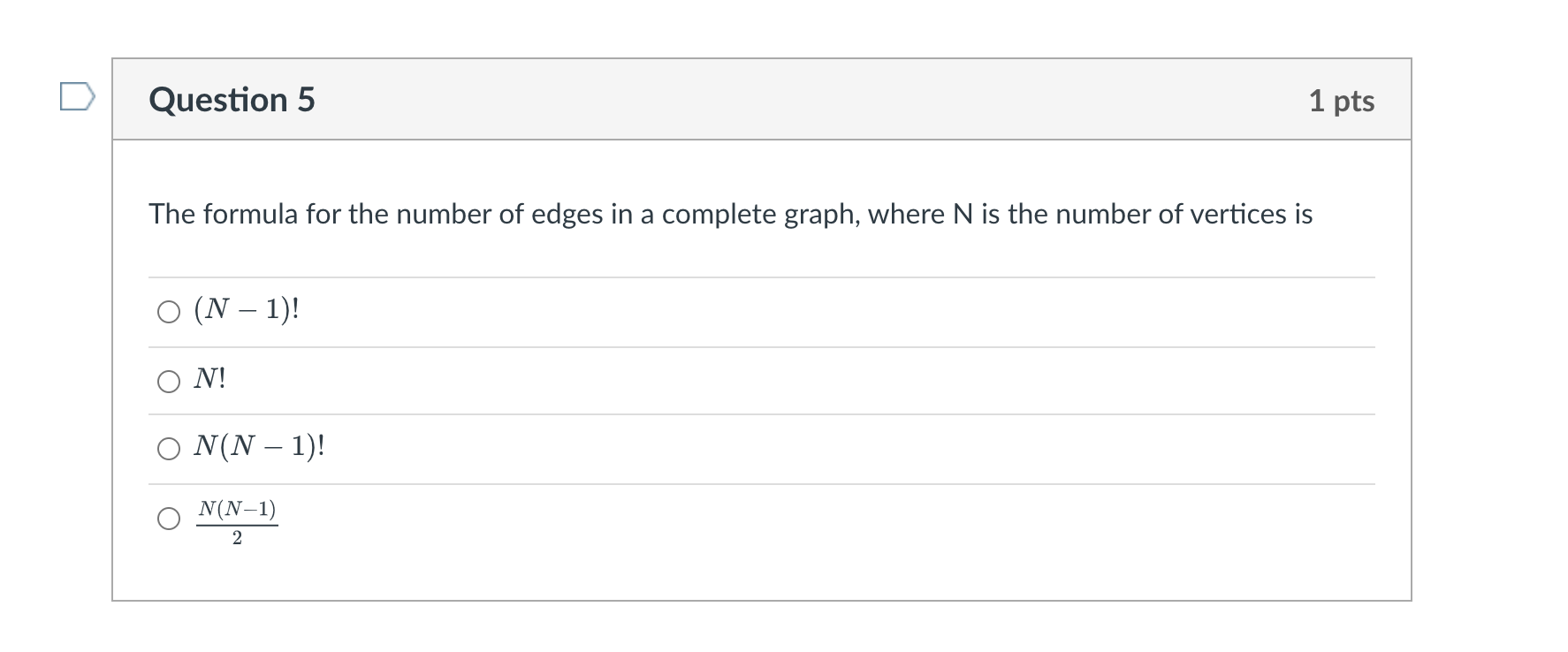Screen dimensions: 1568x652
Task: Select the radio button for N!
Action: click(x=168, y=381)
